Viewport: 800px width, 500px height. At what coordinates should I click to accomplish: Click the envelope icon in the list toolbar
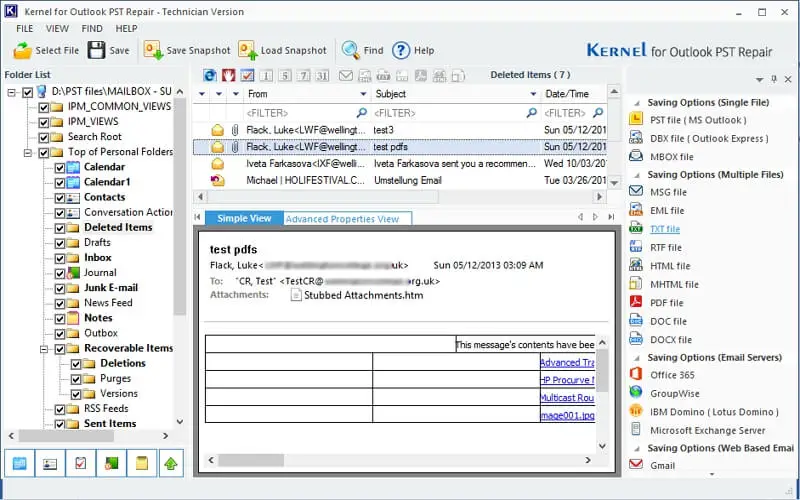coord(346,76)
